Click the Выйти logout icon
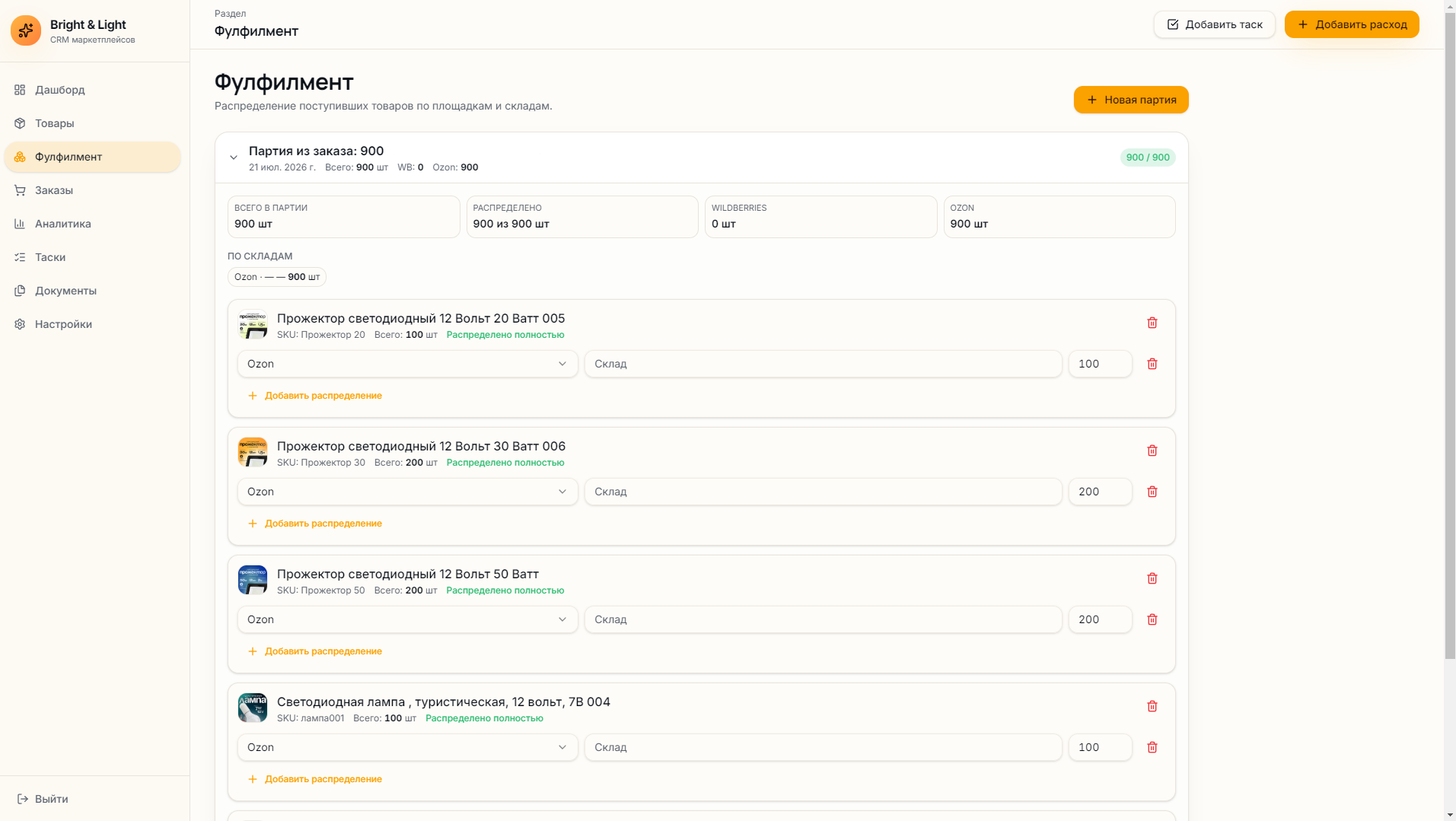1456x821 pixels. pyautogui.click(x=23, y=799)
